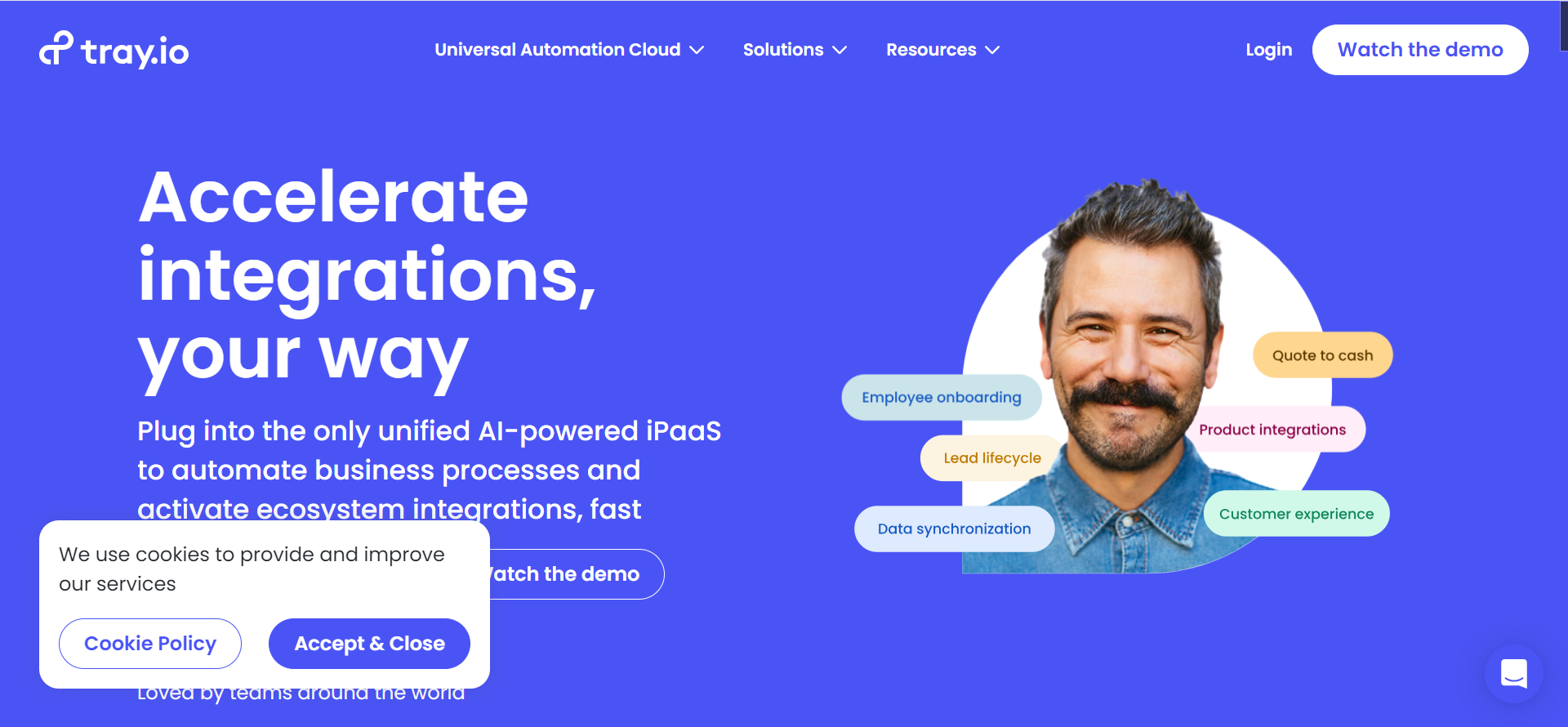Choose the Lead lifecycle pill
Image resolution: width=1568 pixels, height=727 pixels.
tap(991, 458)
